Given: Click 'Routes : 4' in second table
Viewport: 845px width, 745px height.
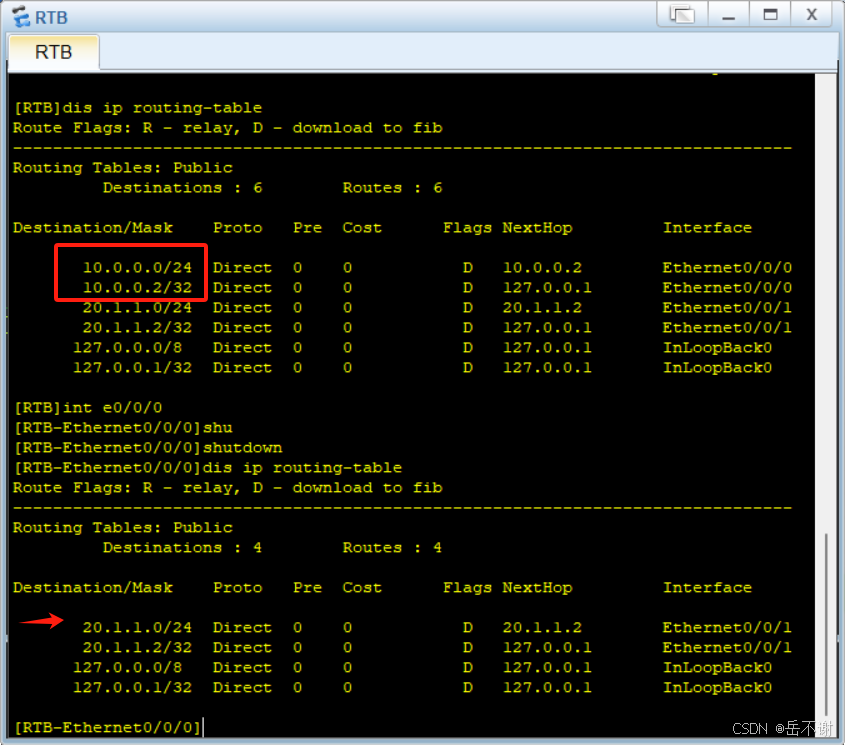Looking at the screenshot, I should click(392, 548).
